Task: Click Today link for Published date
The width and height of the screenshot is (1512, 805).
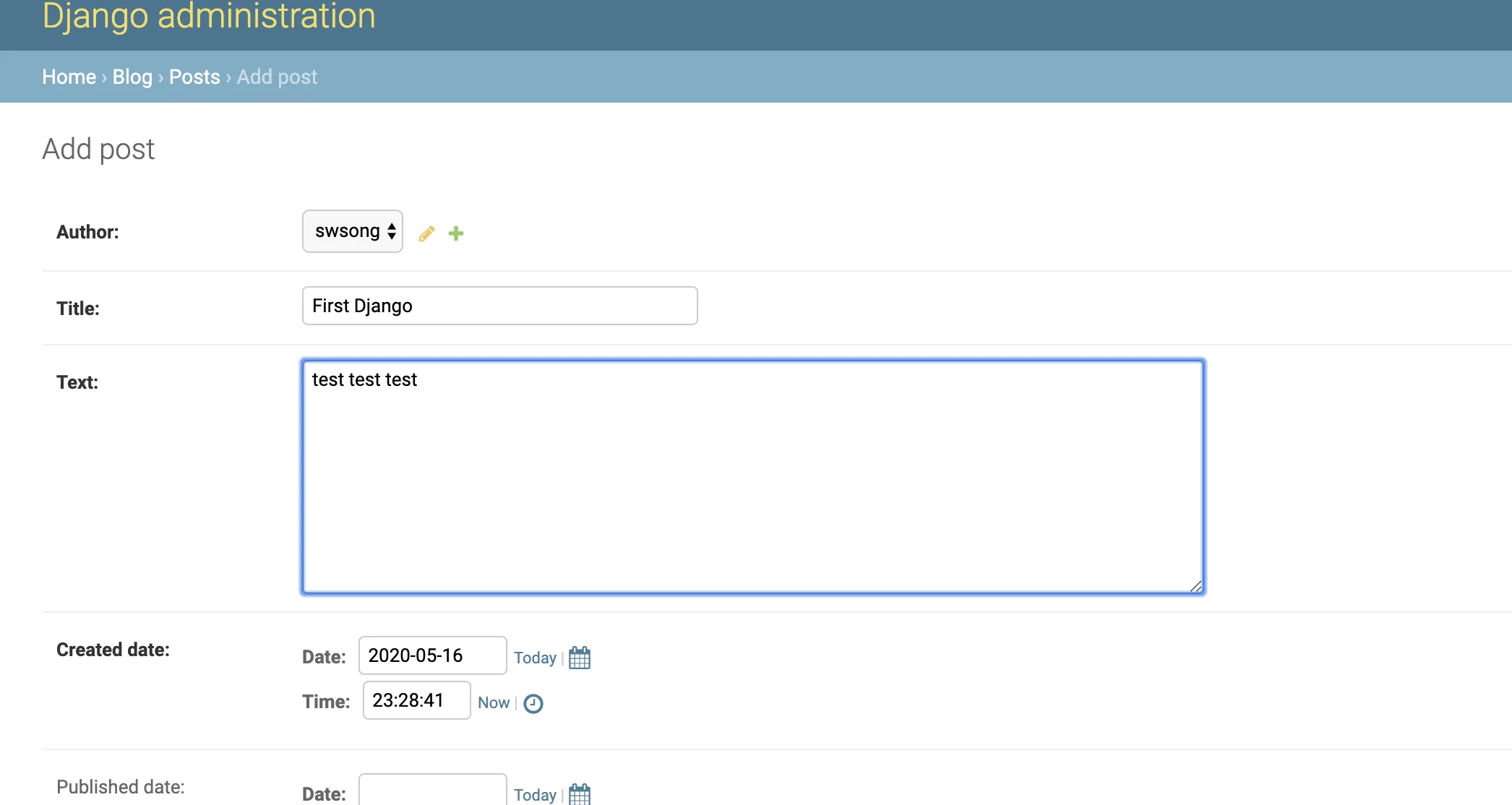Action: 535,795
